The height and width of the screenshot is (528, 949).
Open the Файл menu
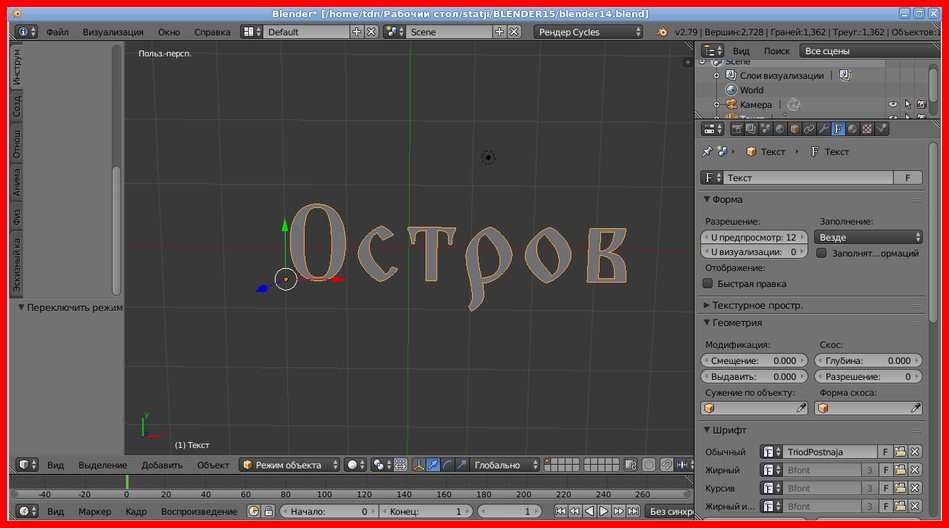tap(57, 32)
